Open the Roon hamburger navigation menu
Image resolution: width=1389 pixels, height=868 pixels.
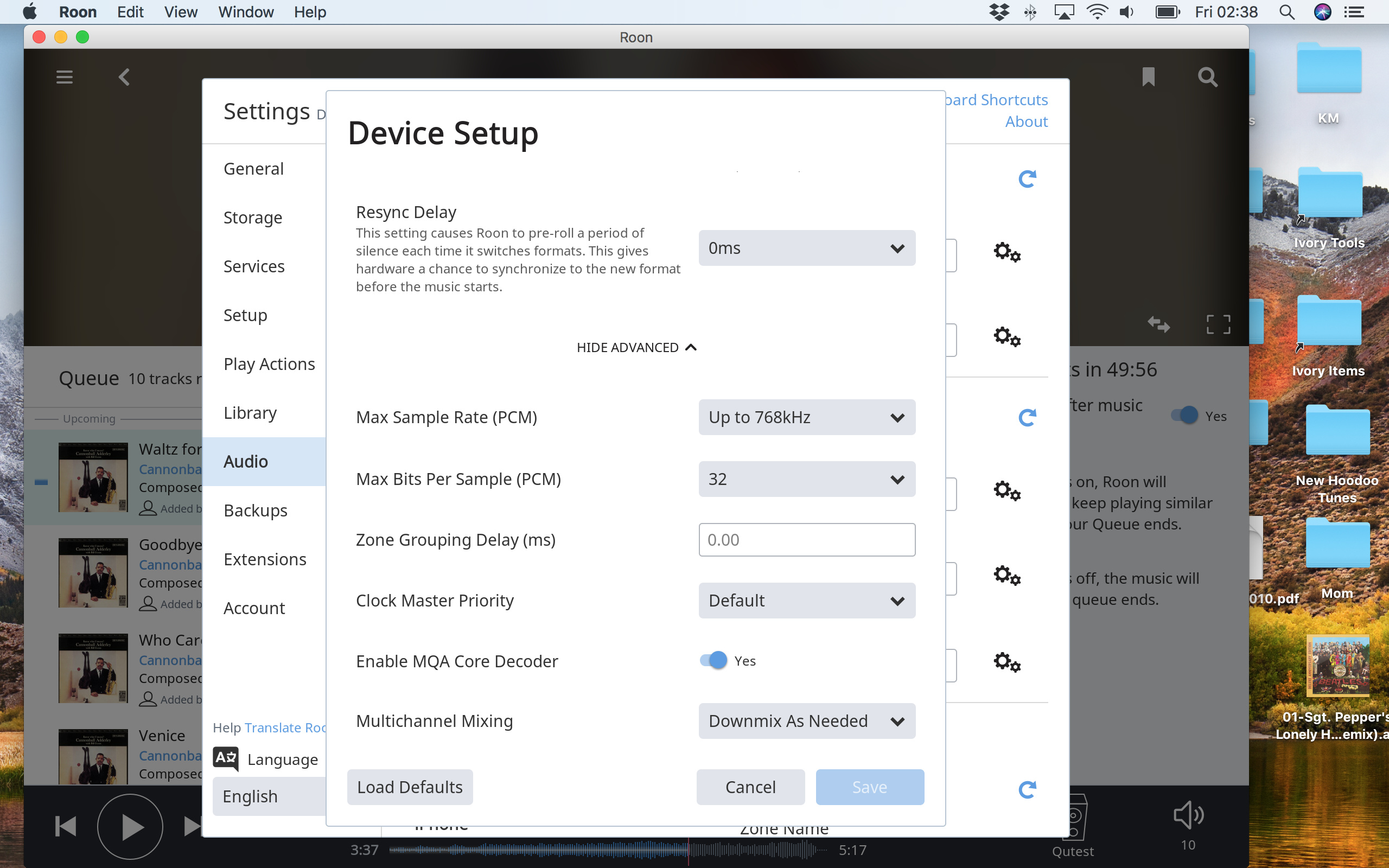pyautogui.click(x=64, y=77)
